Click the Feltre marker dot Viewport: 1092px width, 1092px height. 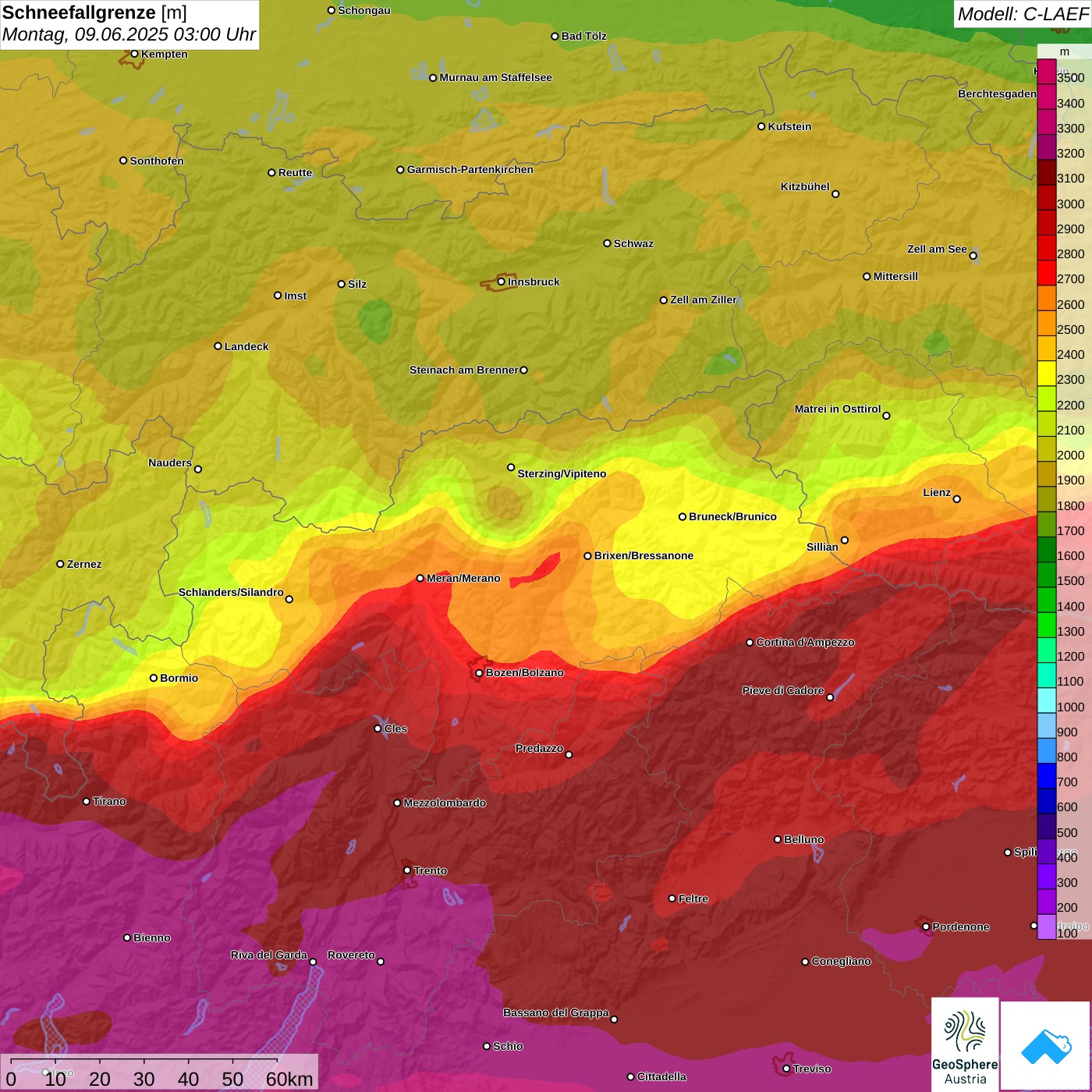(x=672, y=899)
